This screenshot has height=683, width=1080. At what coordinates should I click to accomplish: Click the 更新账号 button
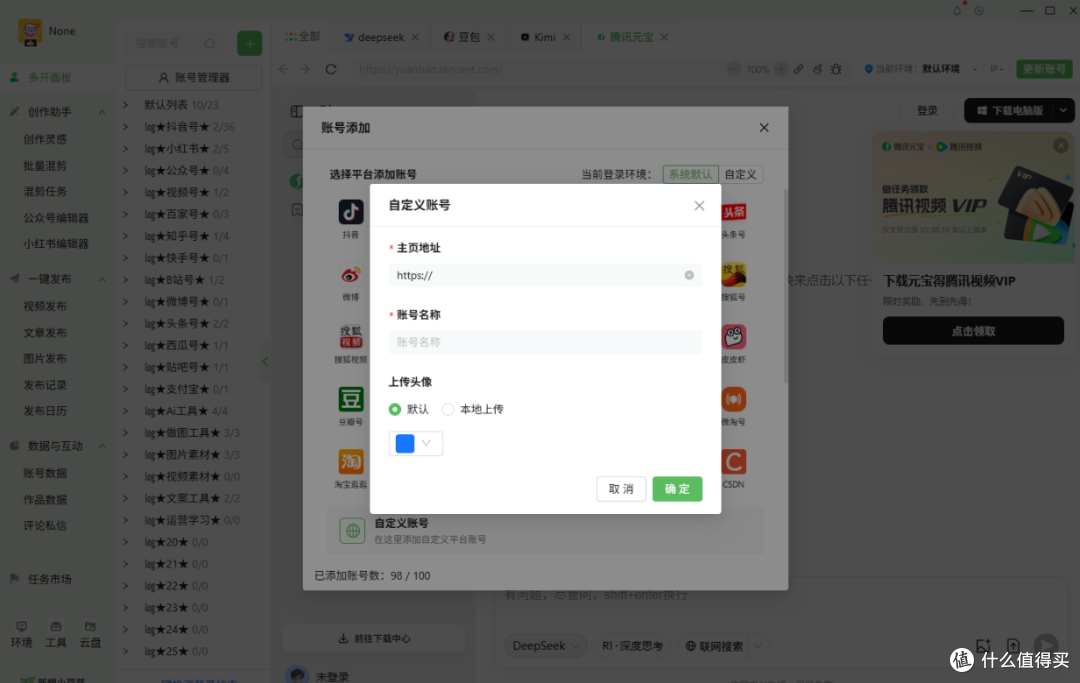(1044, 69)
